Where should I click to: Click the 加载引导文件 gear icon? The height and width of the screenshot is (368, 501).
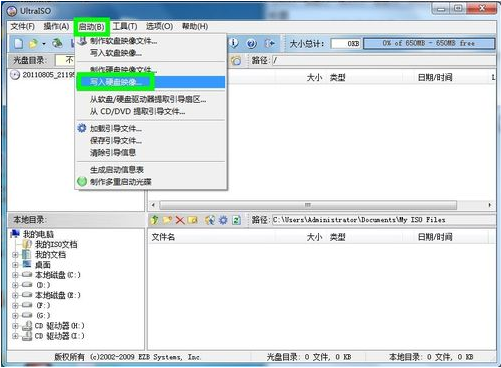[82, 128]
